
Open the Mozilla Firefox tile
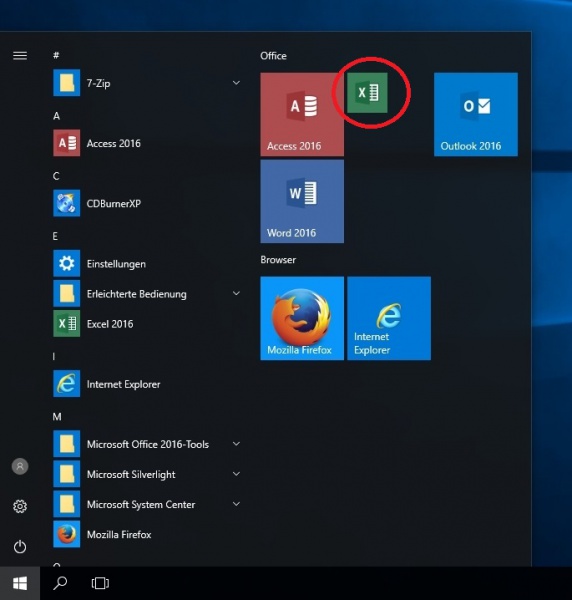click(x=302, y=318)
